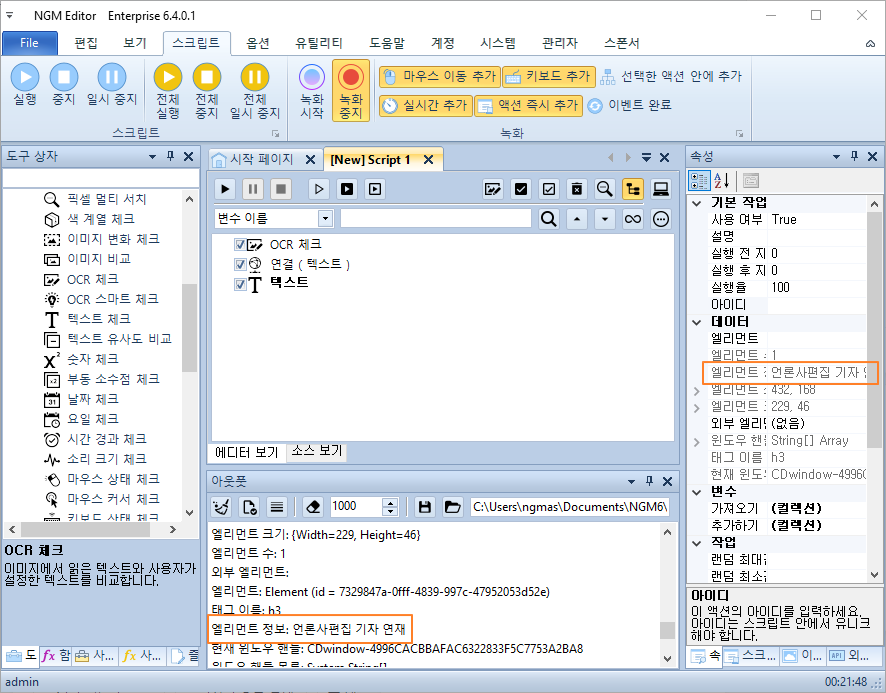Click the ellipsis circle icon
This screenshot has height=693, width=886.
[661, 219]
